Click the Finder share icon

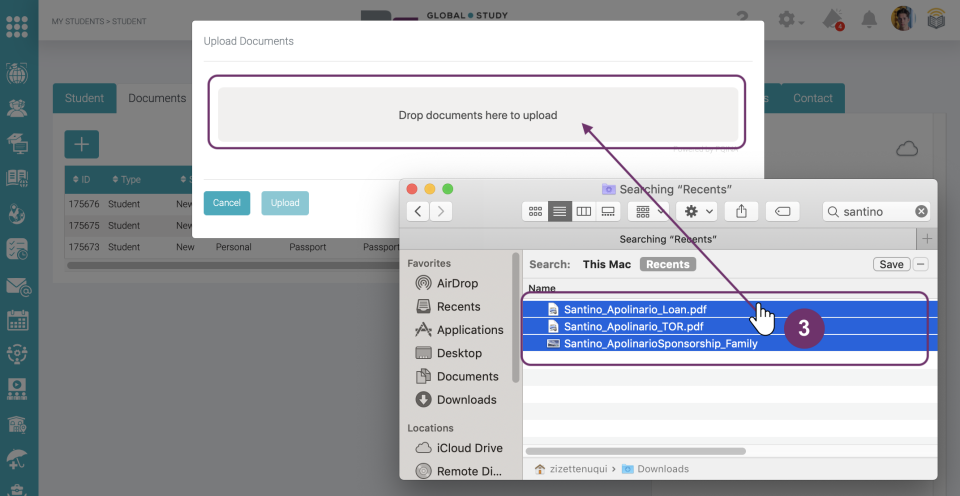pyautogui.click(x=741, y=211)
